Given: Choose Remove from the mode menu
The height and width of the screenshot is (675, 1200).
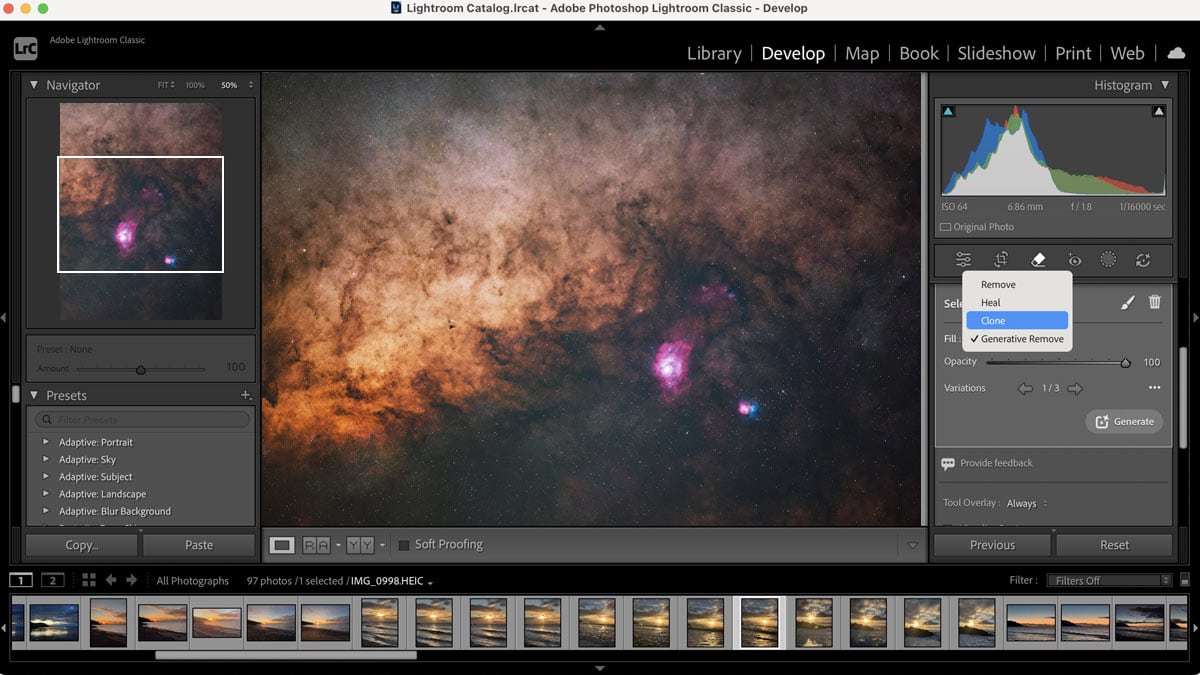Looking at the screenshot, I should [x=1017, y=285].
